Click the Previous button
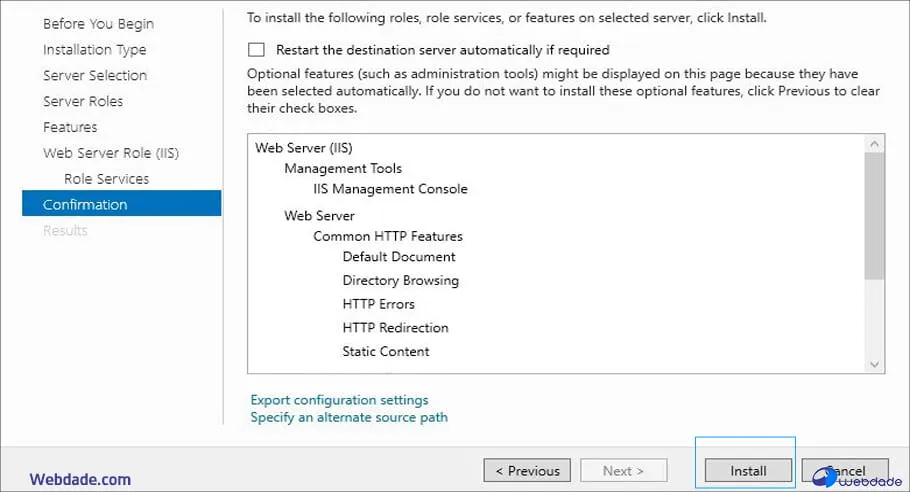 (x=527, y=471)
